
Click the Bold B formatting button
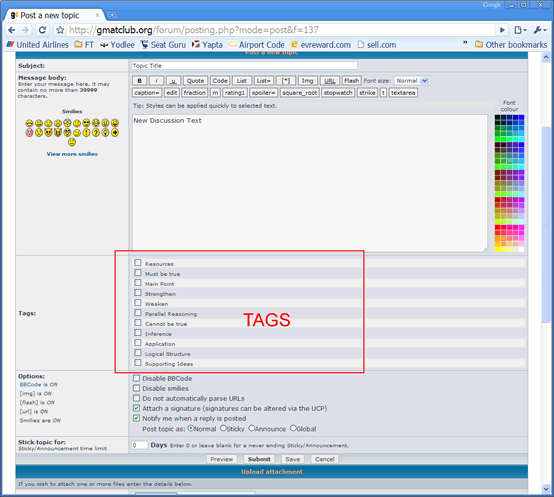click(140, 81)
